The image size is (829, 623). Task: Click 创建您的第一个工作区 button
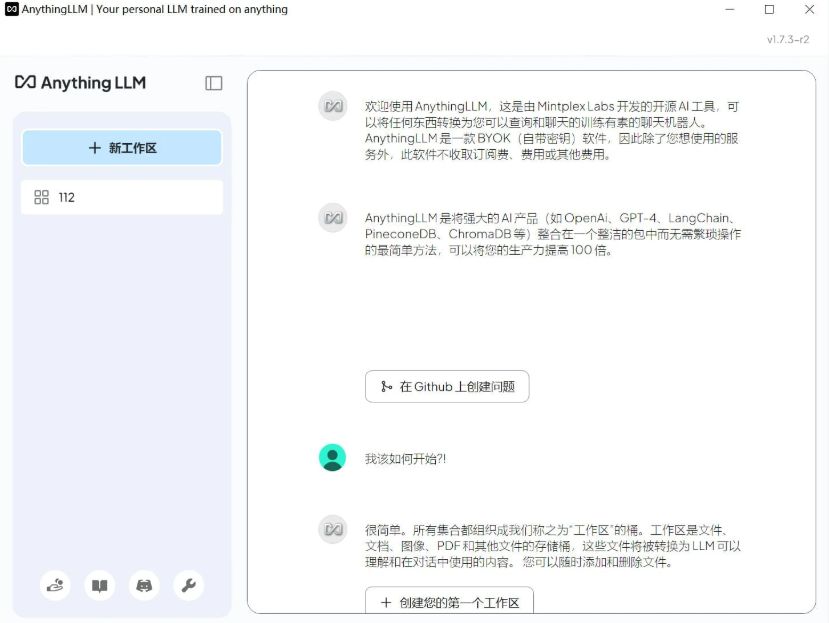[x=449, y=603]
